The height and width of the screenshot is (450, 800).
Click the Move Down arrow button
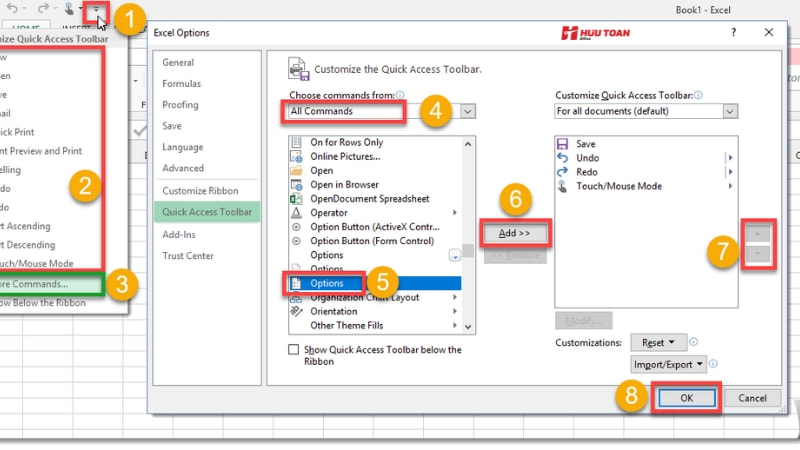[758, 254]
